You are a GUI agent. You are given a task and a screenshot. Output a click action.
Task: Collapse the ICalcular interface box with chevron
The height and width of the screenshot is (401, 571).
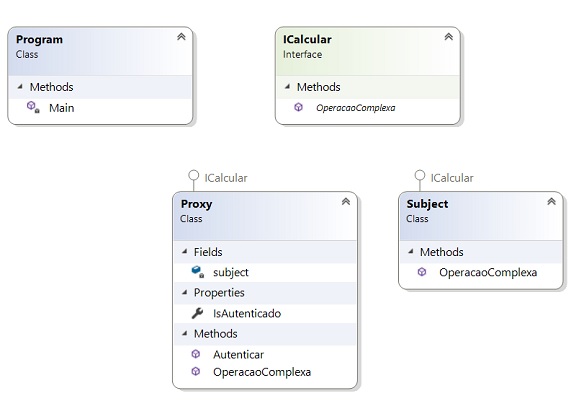point(448,37)
